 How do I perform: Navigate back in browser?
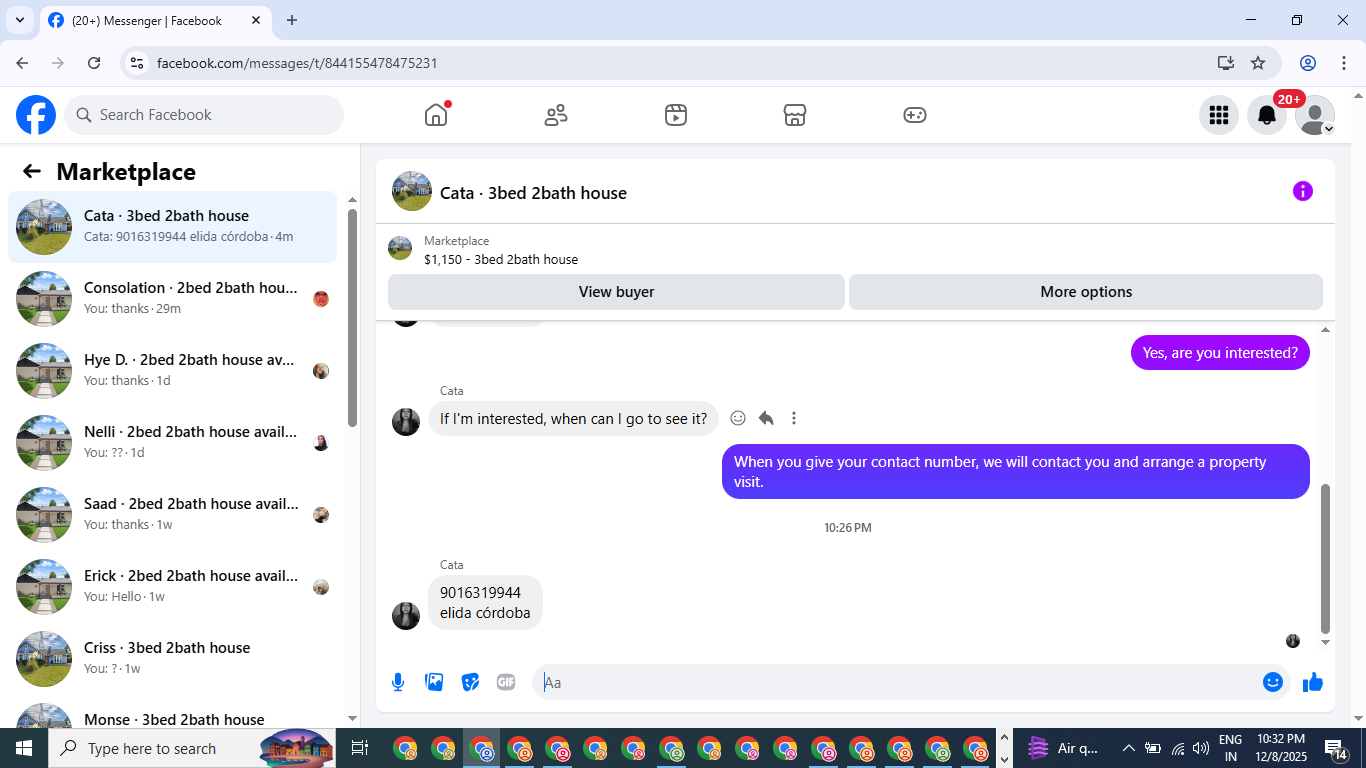pyautogui.click(x=22, y=63)
